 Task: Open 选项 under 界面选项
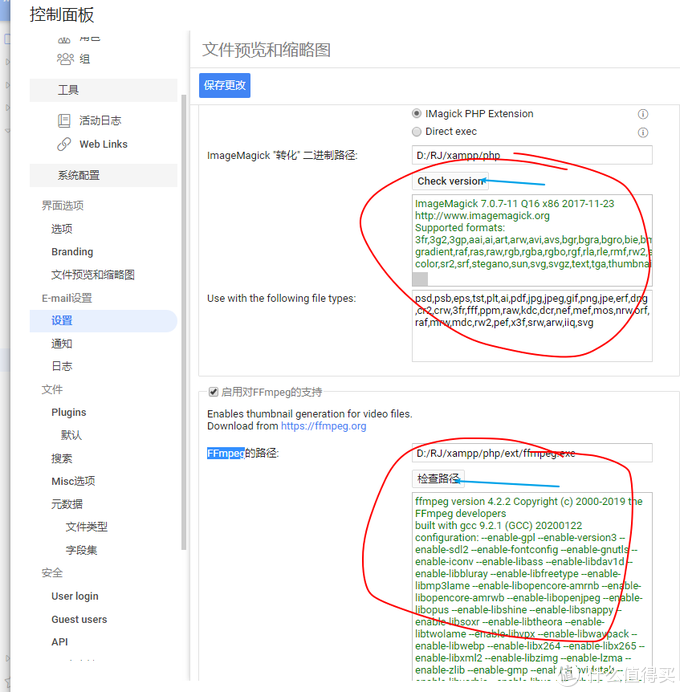[62, 229]
